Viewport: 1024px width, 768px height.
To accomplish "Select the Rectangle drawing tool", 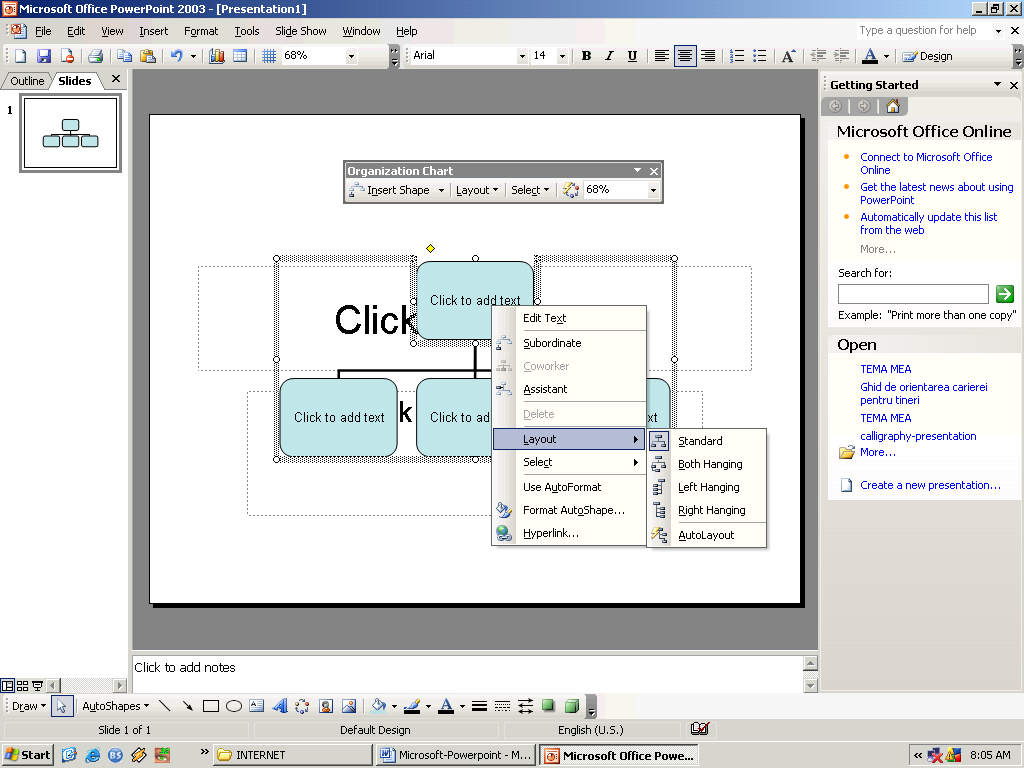I will tap(210, 706).
